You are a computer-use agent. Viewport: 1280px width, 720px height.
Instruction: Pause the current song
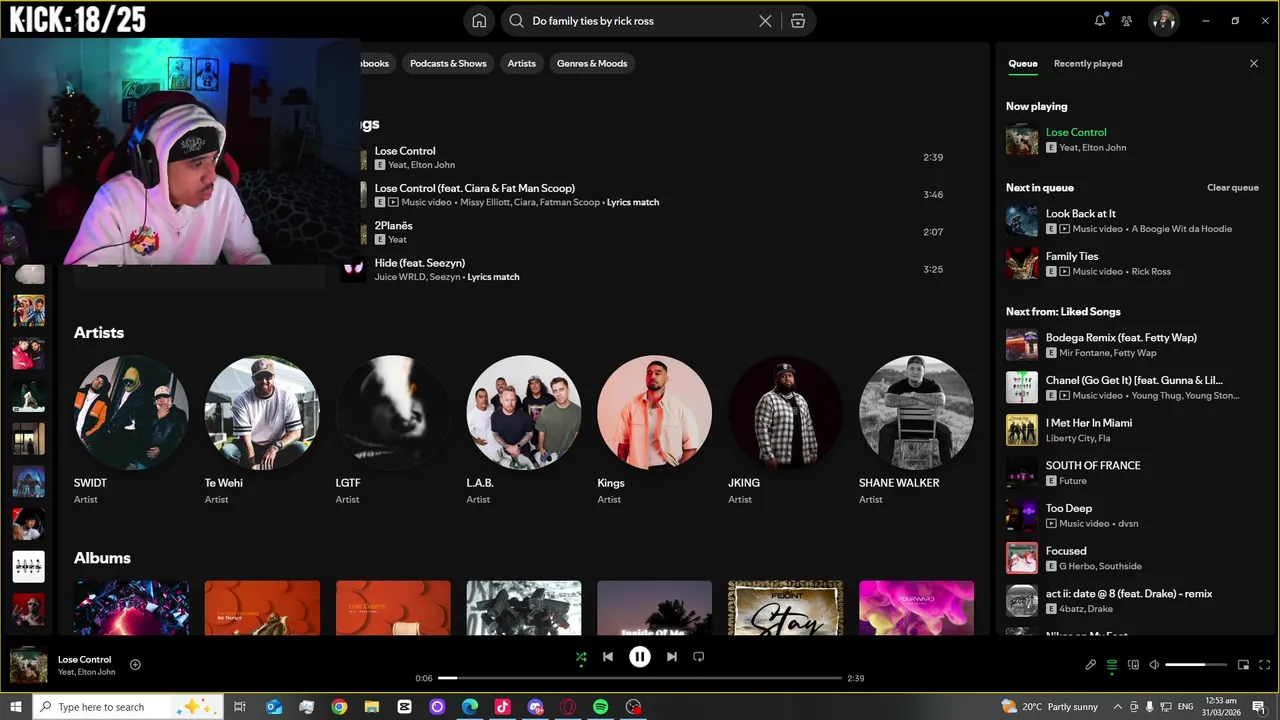pos(640,657)
